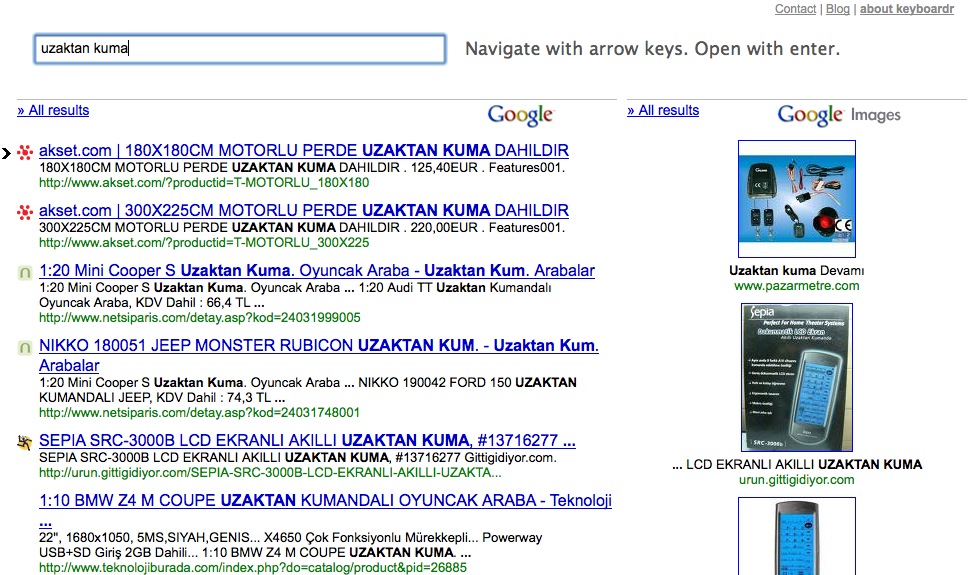Image resolution: width=977 pixels, height=575 pixels.
Task: Open the Blog link
Action: (x=837, y=9)
